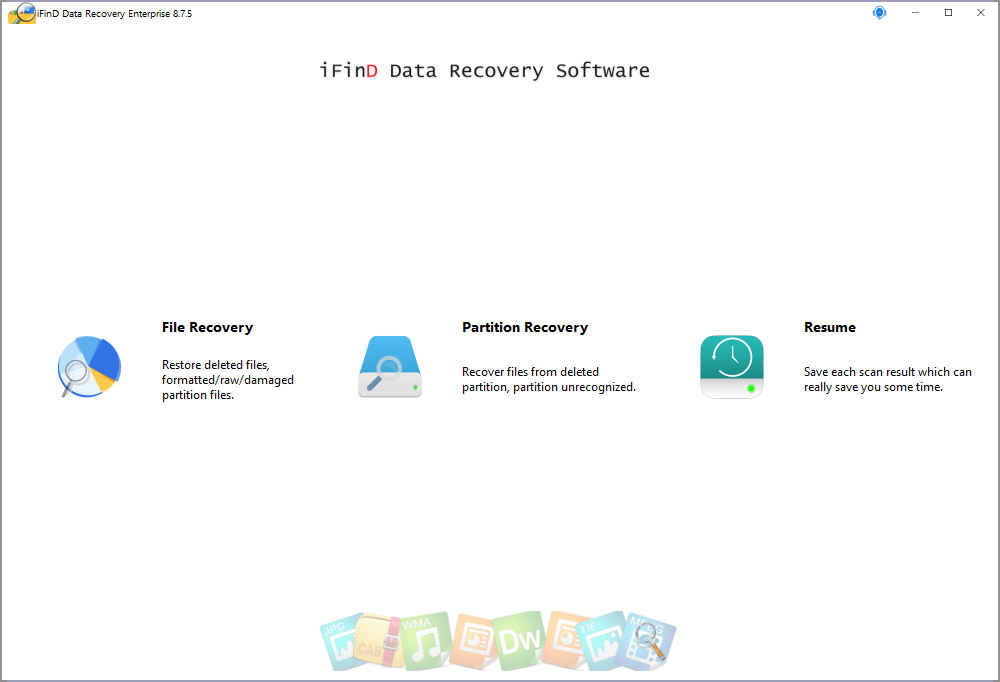Viewport: 1000px width, 682px height.
Task: Minimize the iFinD window
Action: [x=915, y=13]
